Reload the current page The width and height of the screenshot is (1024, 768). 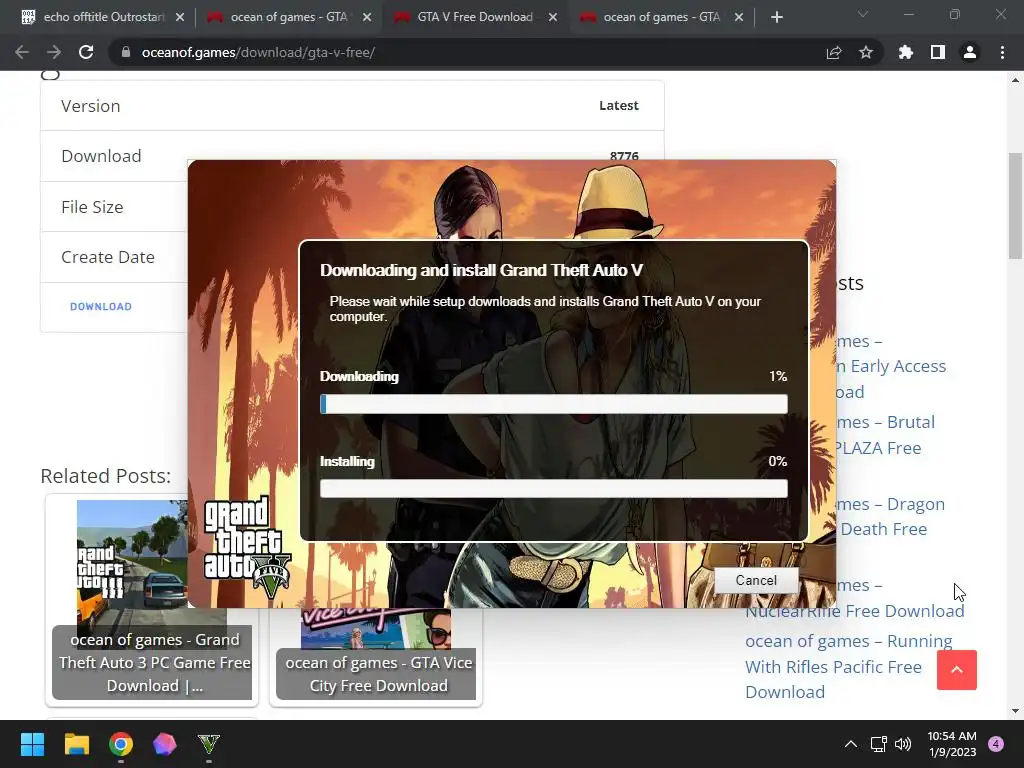(x=86, y=52)
